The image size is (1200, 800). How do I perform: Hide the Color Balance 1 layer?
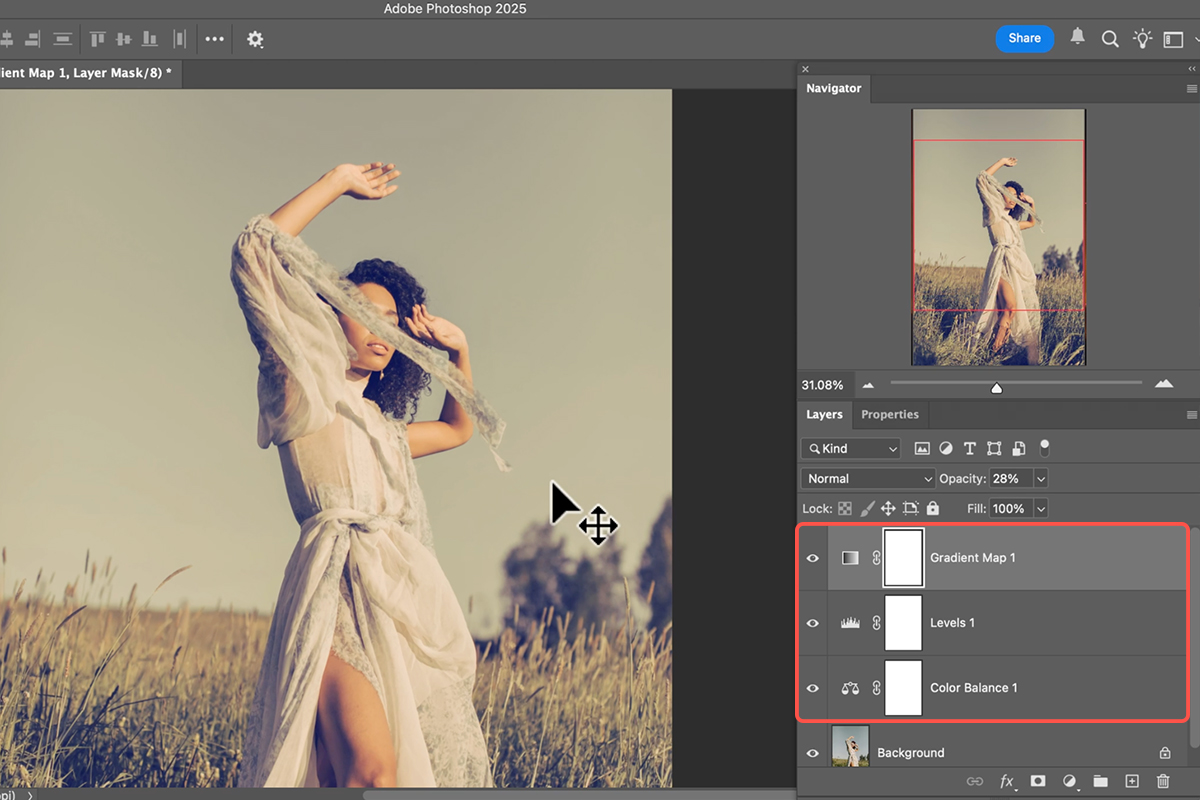click(813, 688)
